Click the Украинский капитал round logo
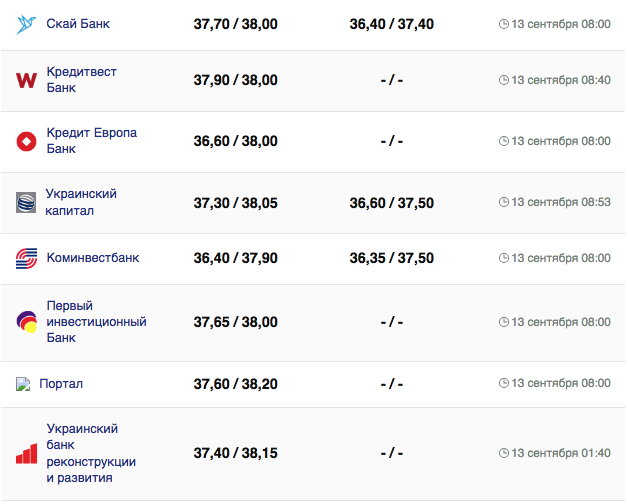The image size is (629, 504). click(x=26, y=202)
